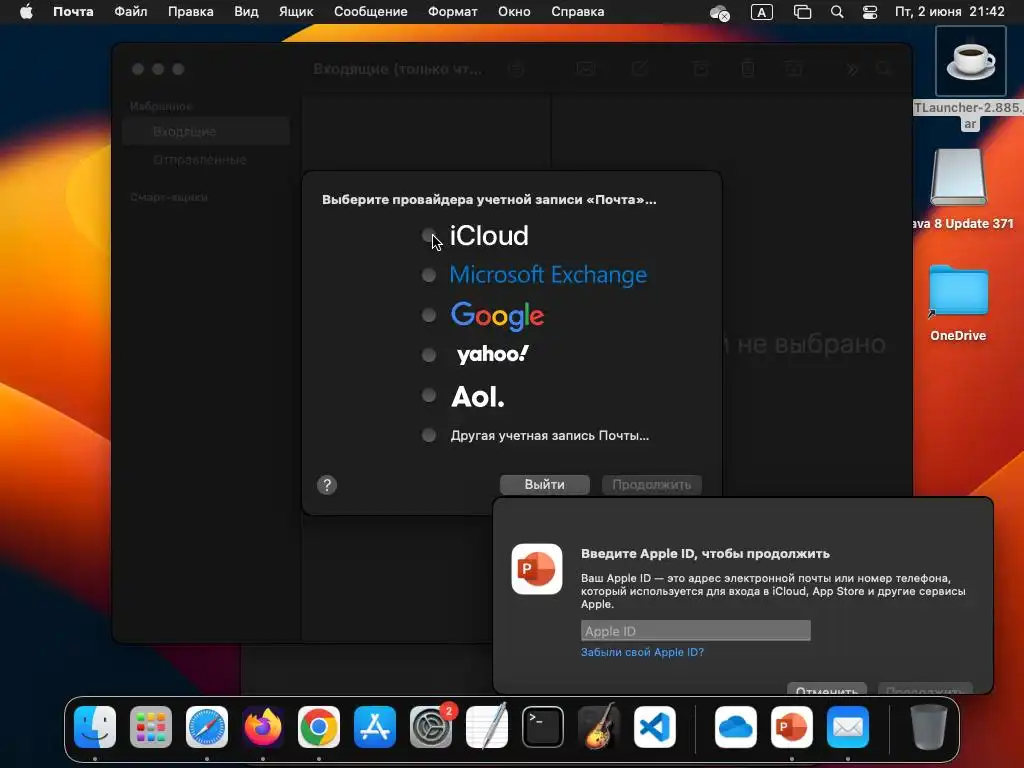Click the date and time "Пт, 2 июня 21:42"
Image resolution: width=1024 pixels, height=768 pixels.
click(x=950, y=12)
